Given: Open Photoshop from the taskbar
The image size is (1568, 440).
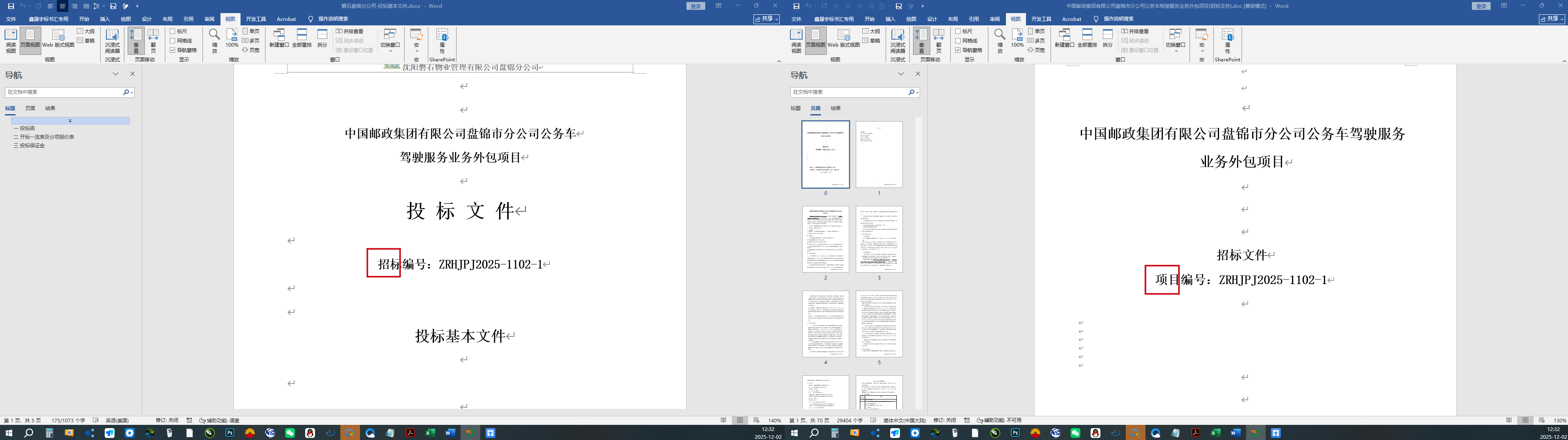Looking at the screenshot, I should (229, 433).
